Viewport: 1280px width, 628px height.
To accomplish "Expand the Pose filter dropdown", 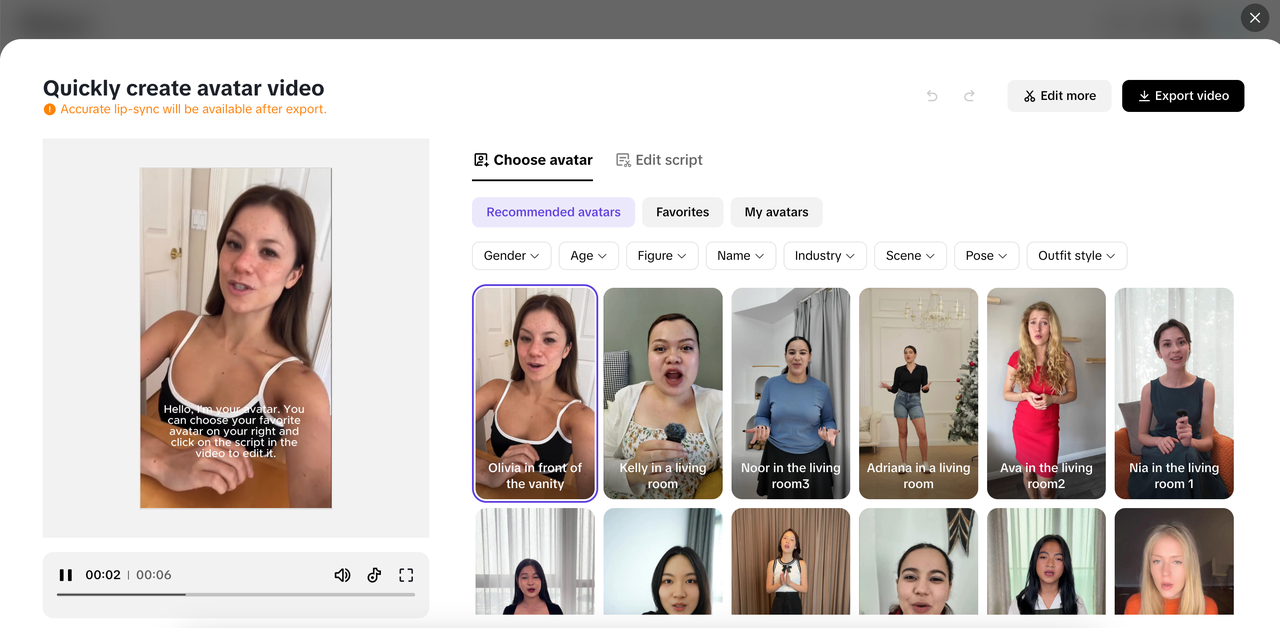I will click(987, 256).
